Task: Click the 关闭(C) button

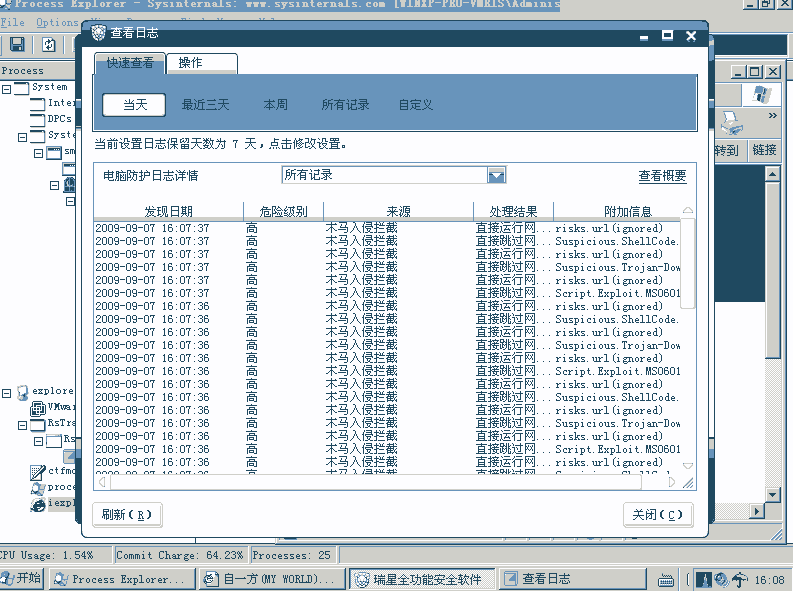Action: click(x=657, y=515)
